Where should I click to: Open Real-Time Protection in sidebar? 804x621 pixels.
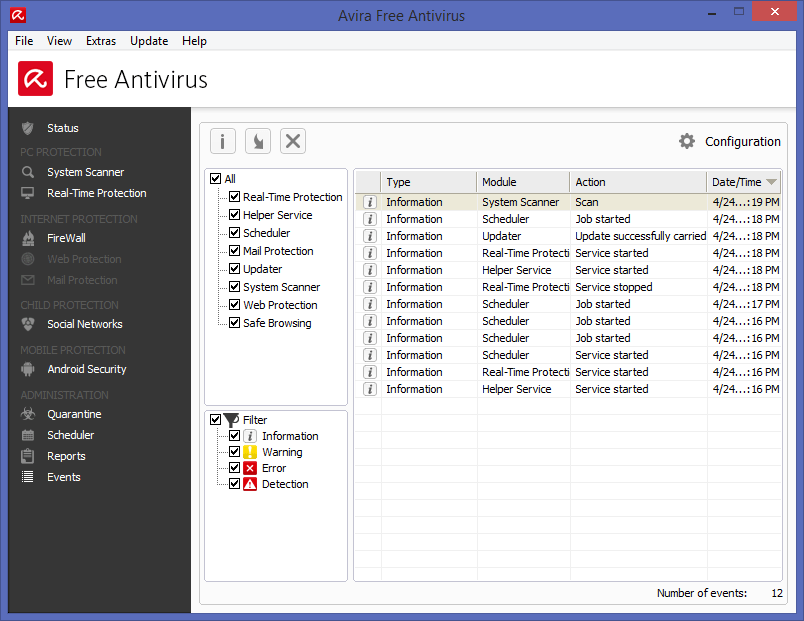(x=96, y=193)
